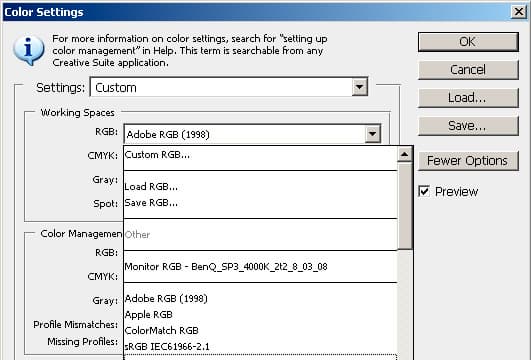Click the dropdown list scroll up arrow
The image size is (531, 360).
point(405,155)
